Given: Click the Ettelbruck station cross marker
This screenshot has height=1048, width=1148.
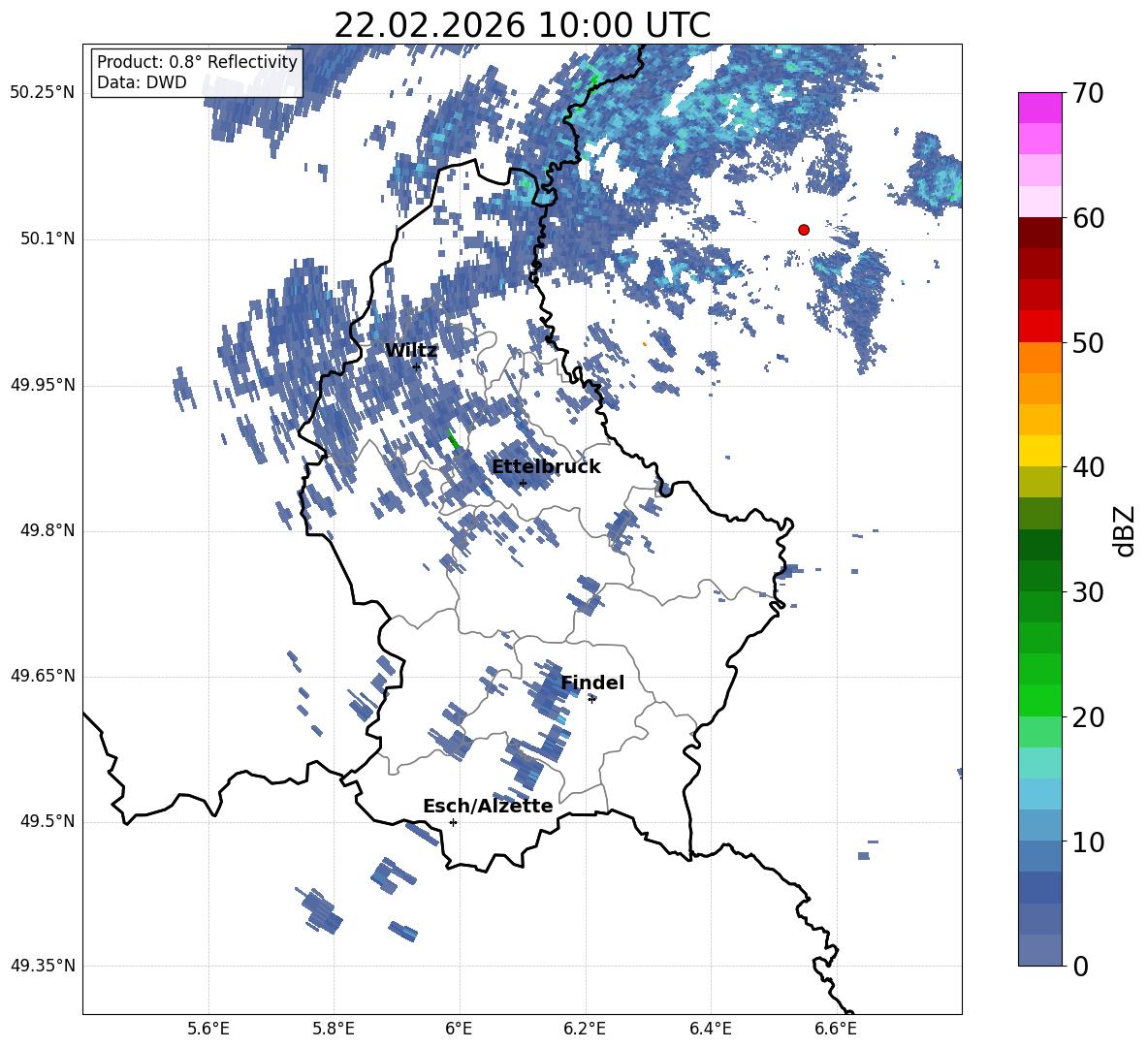Looking at the screenshot, I should coord(523,483).
